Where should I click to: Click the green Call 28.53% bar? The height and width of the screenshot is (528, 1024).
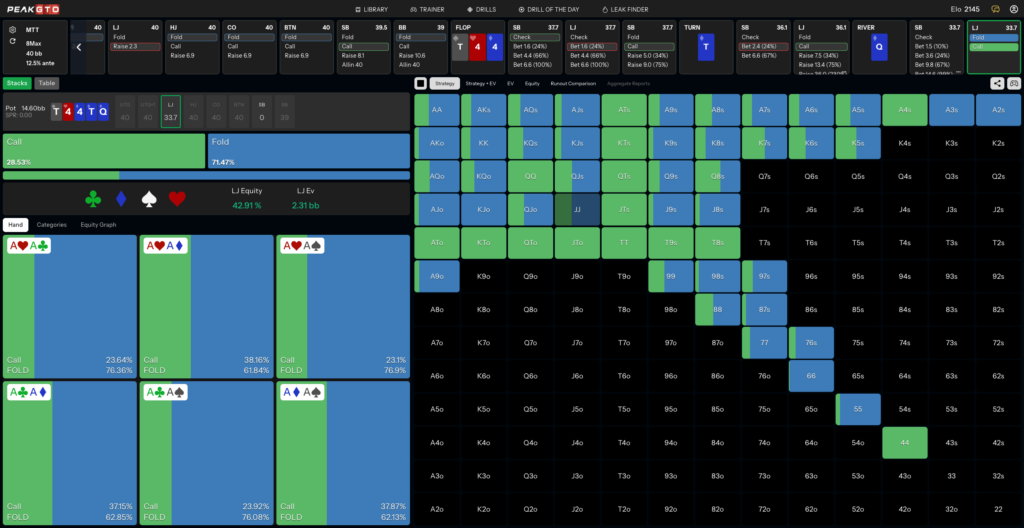(x=104, y=151)
